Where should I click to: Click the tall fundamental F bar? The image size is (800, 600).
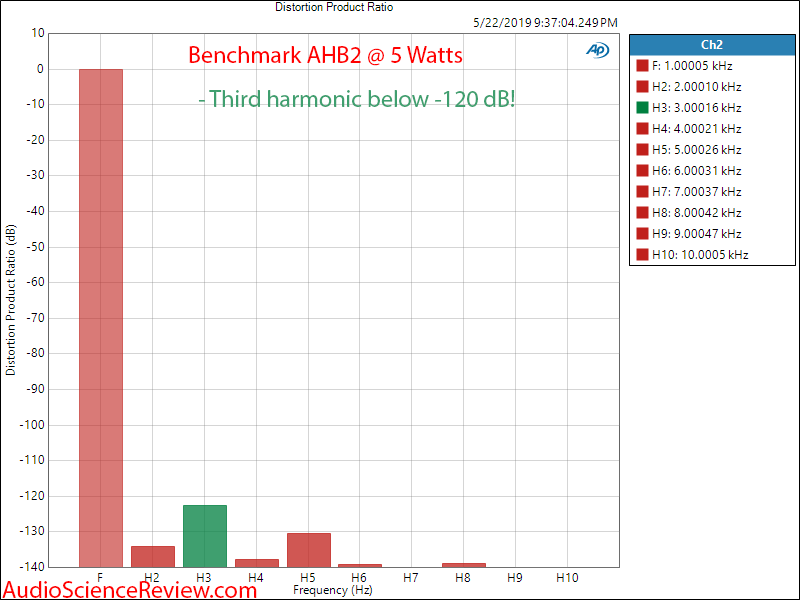click(x=101, y=318)
